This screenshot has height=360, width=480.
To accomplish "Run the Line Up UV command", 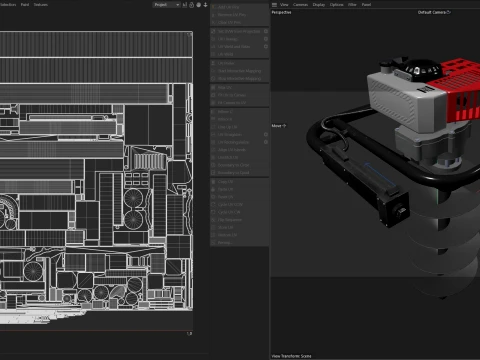I will pos(239,127).
